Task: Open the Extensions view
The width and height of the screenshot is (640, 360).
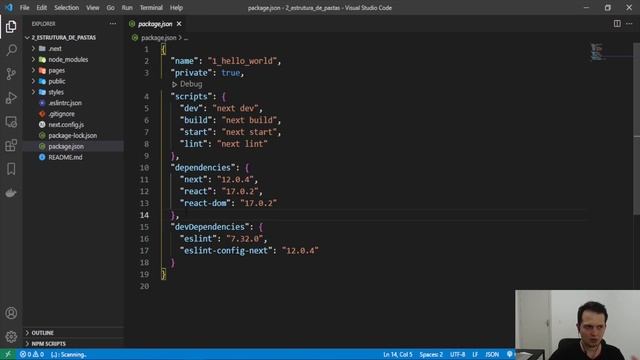Action: pos(11,145)
